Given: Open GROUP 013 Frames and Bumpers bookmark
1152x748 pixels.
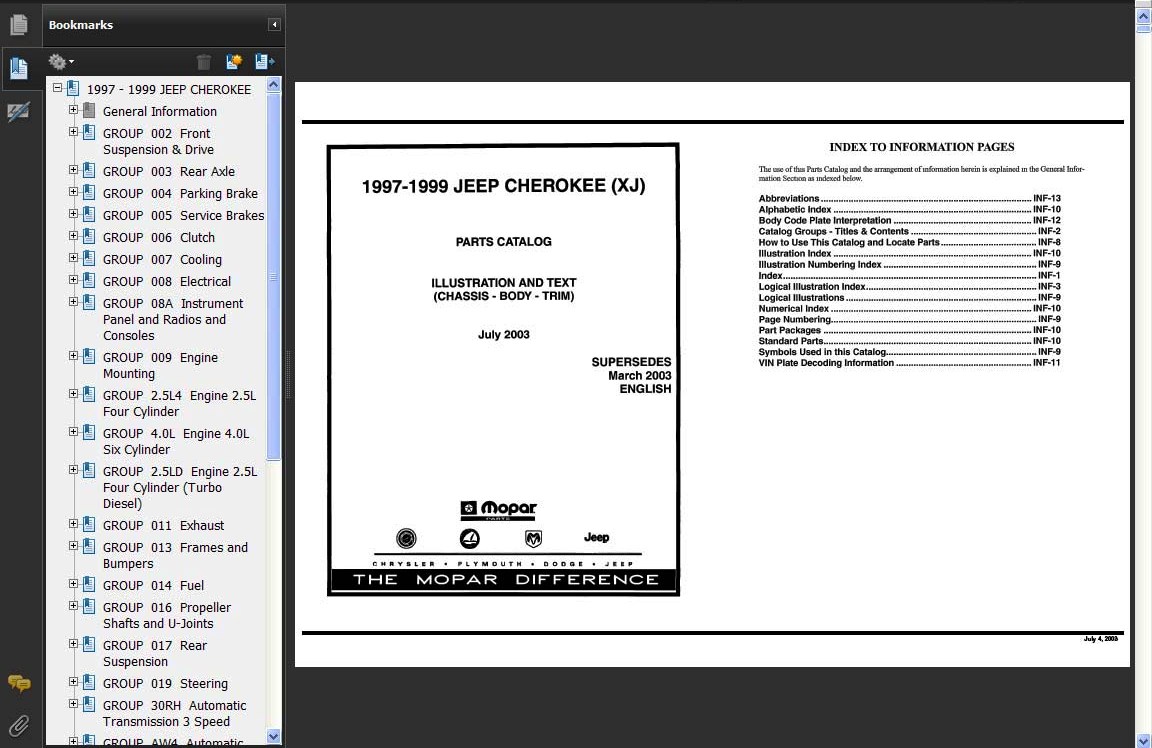Looking at the screenshot, I should tap(176, 555).
